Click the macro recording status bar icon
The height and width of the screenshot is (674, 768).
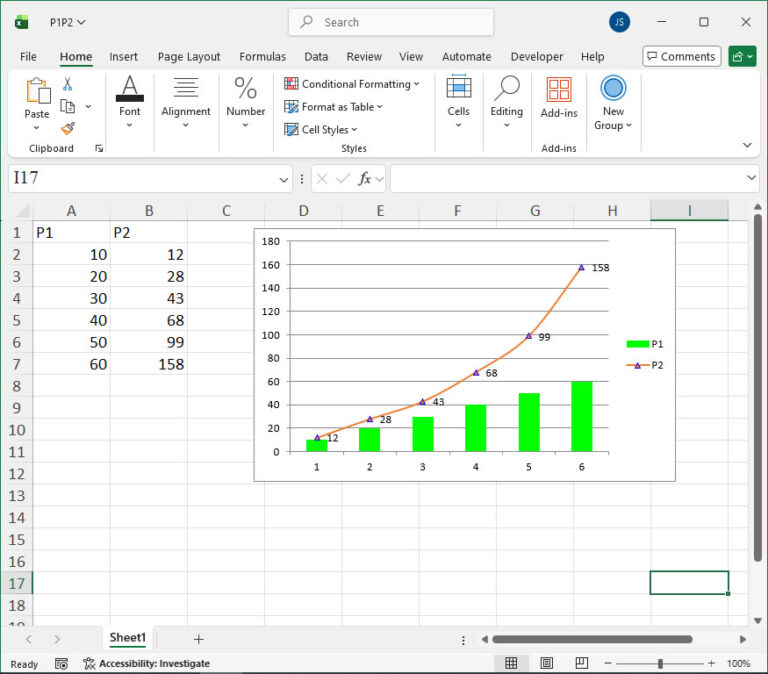click(61, 664)
